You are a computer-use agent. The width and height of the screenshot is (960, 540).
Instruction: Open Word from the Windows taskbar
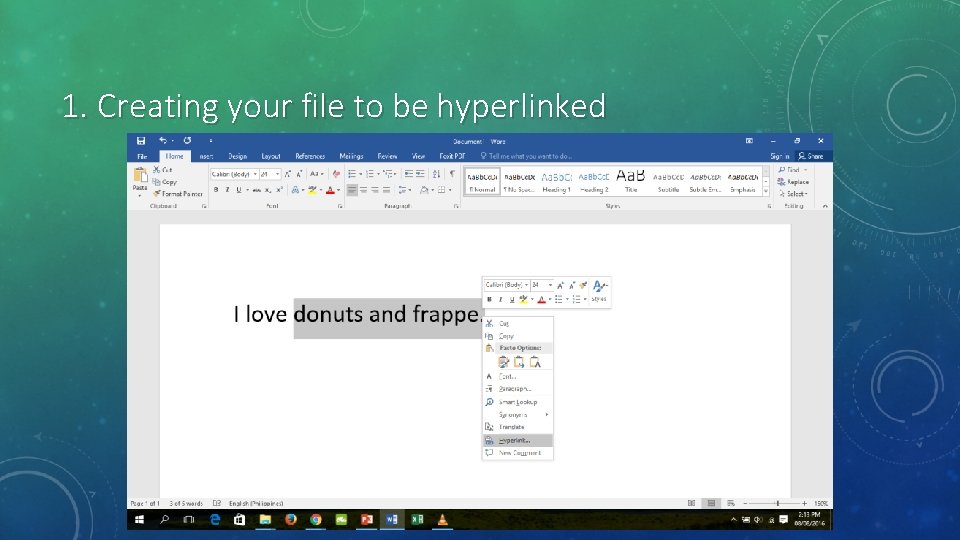392,520
